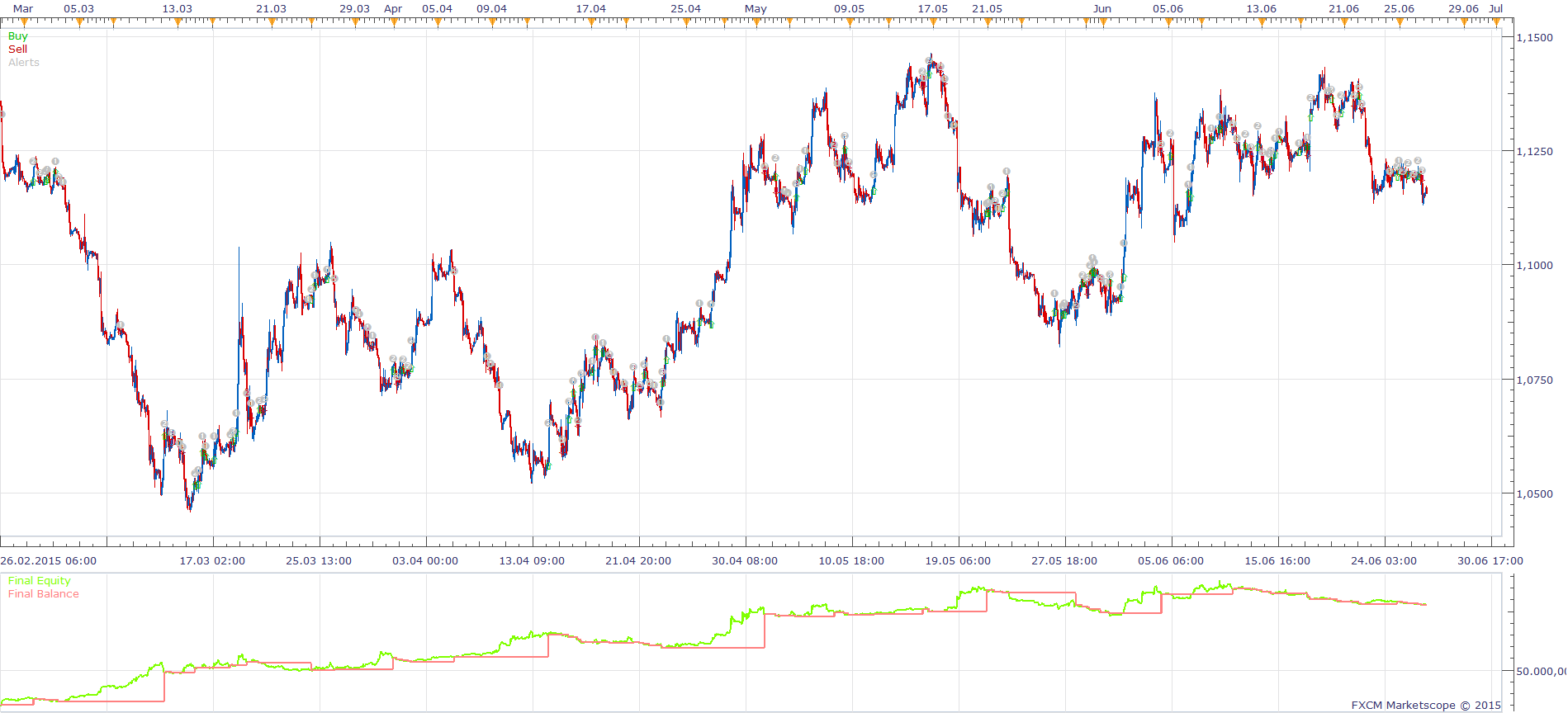The width and height of the screenshot is (1568, 713).
Task: Select the Final Balance legend label
Action: (x=44, y=594)
